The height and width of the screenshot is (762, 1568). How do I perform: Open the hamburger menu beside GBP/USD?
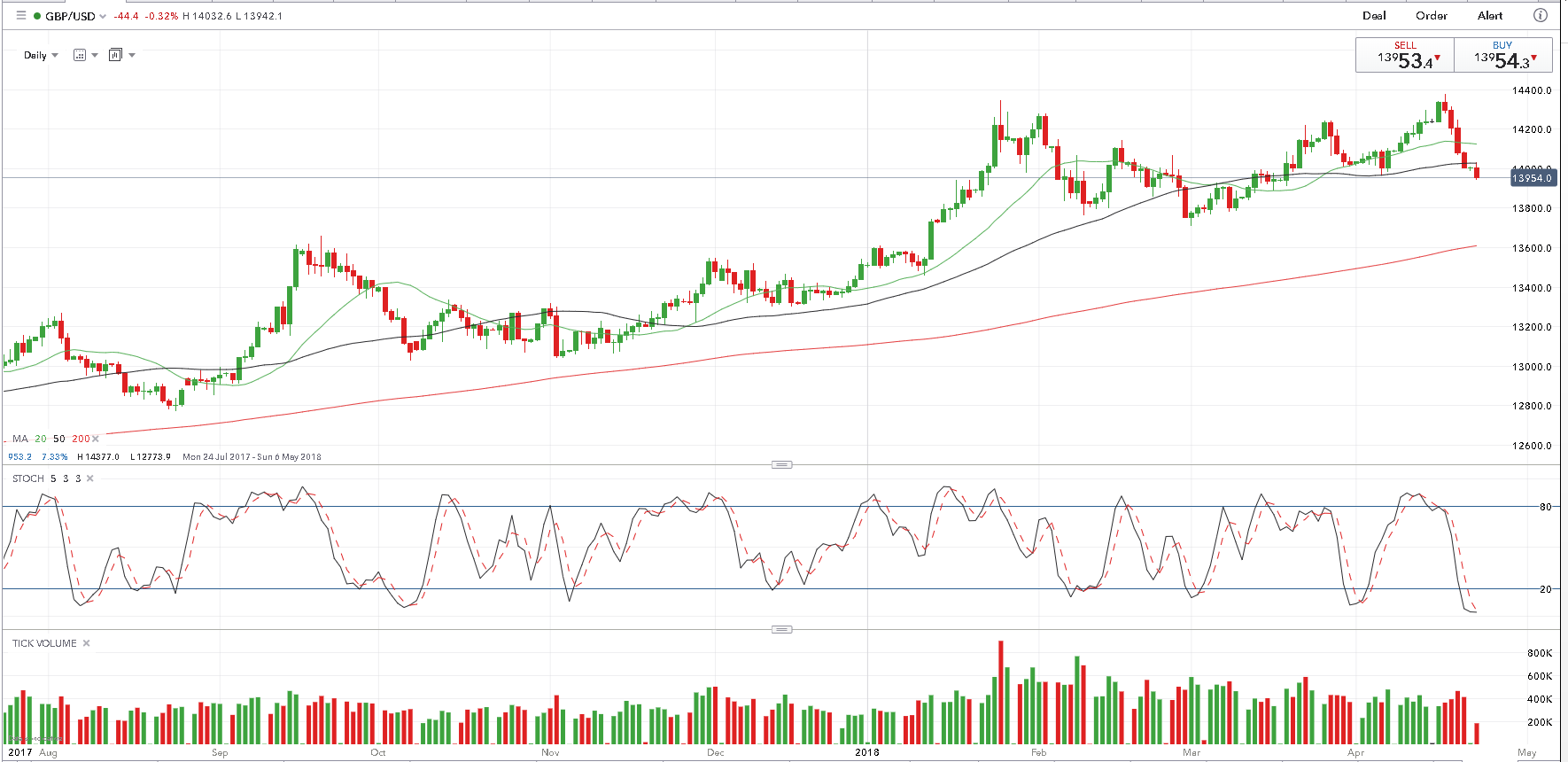point(21,15)
